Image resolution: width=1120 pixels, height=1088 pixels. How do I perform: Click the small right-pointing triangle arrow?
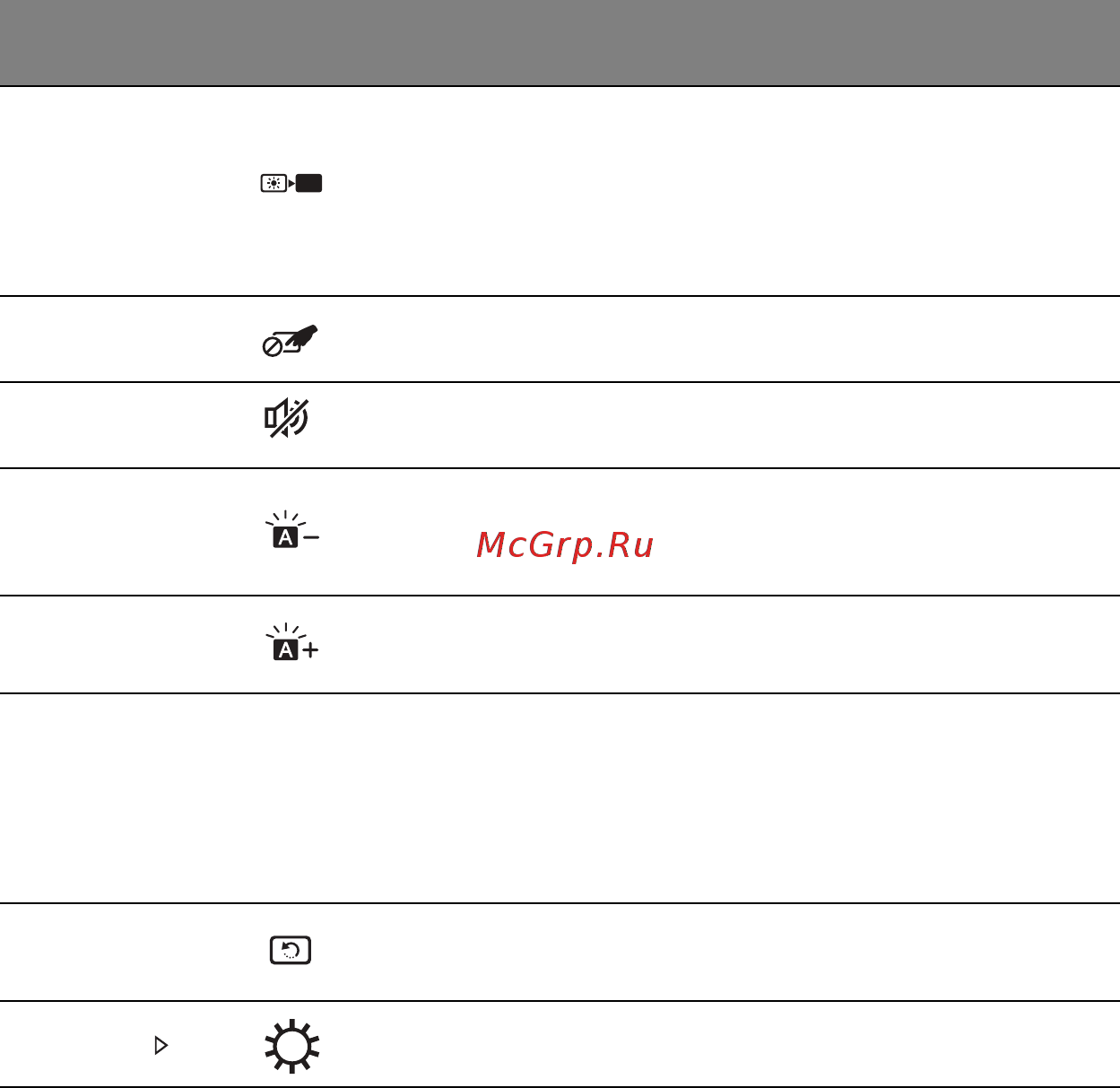point(161,1045)
